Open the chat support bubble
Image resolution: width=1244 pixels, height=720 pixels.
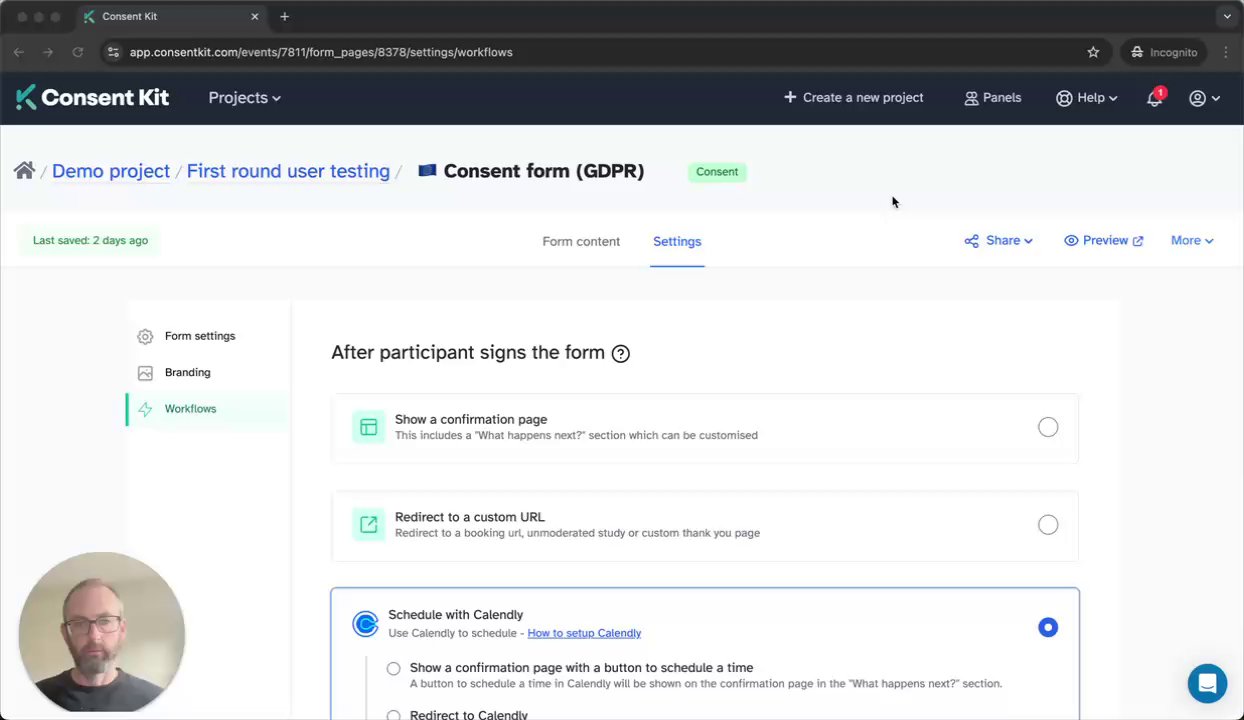(x=1207, y=684)
